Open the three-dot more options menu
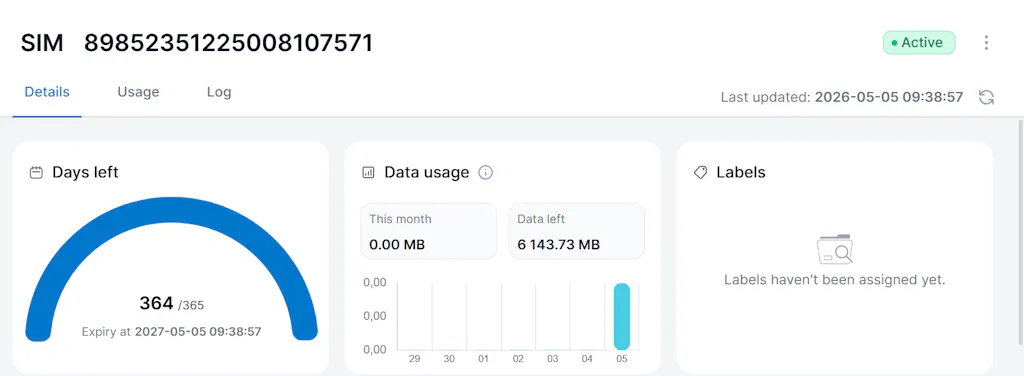Viewport: 1024px width, 376px height. [x=986, y=42]
